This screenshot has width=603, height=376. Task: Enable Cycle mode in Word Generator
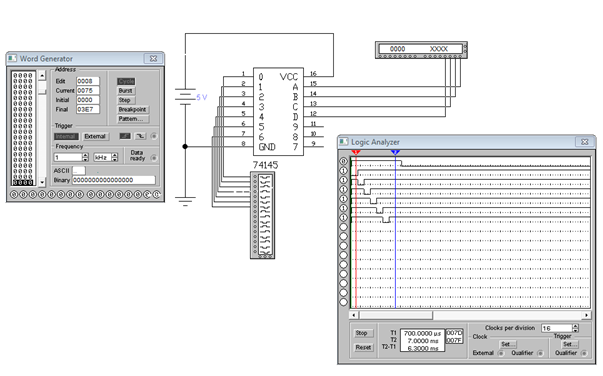(126, 81)
